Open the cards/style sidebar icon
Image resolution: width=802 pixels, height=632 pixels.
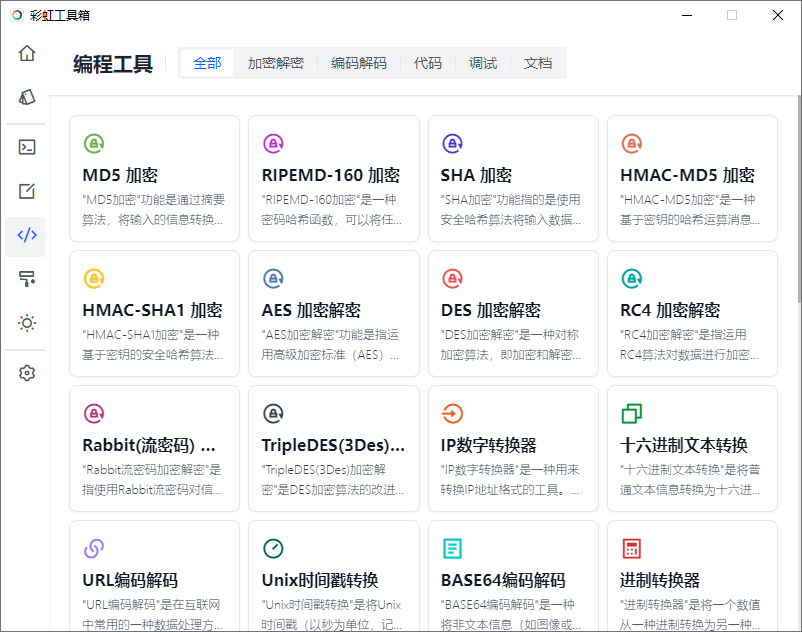point(27,97)
